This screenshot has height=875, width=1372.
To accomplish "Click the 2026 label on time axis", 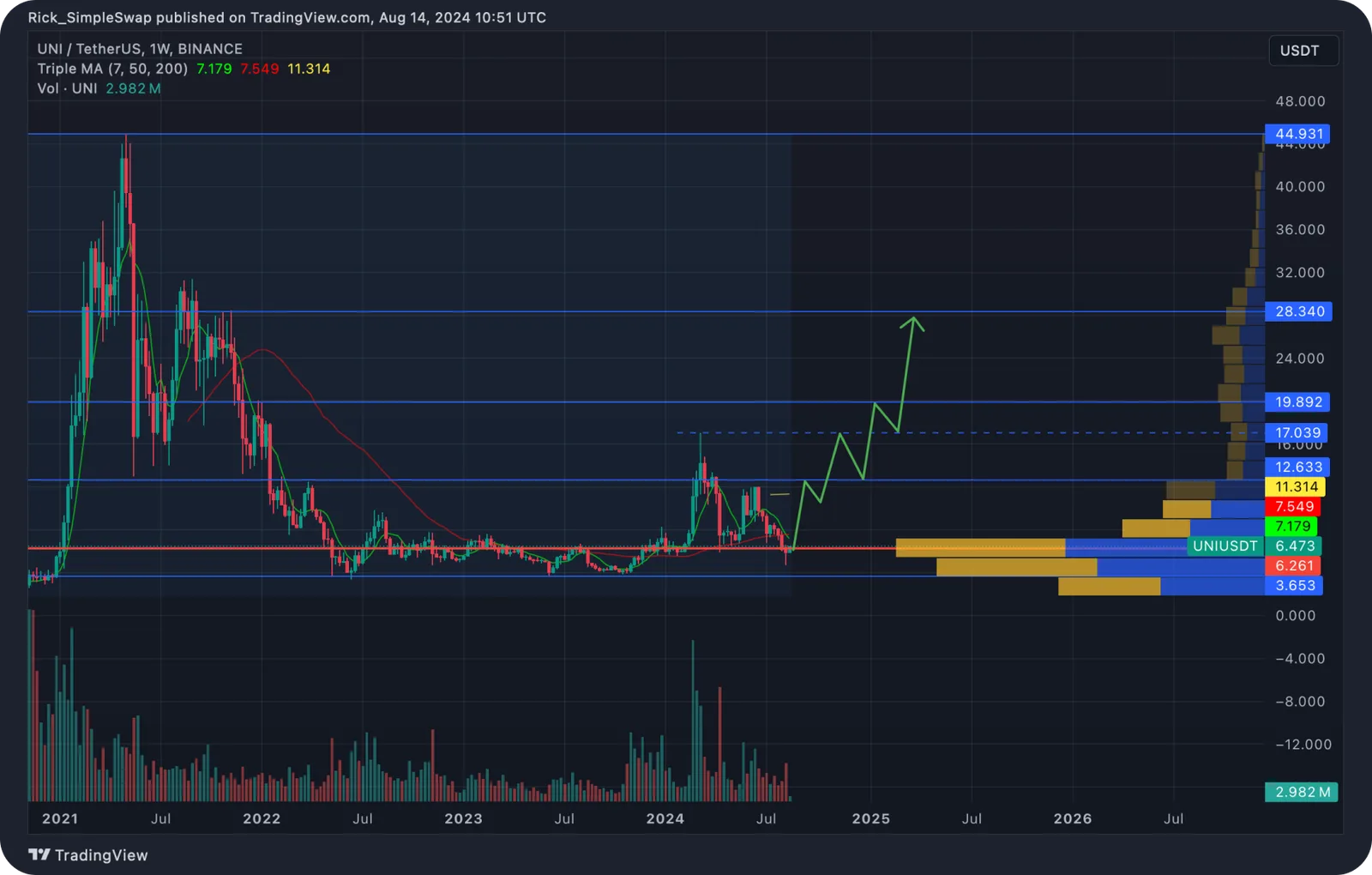I will click(x=1073, y=818).
